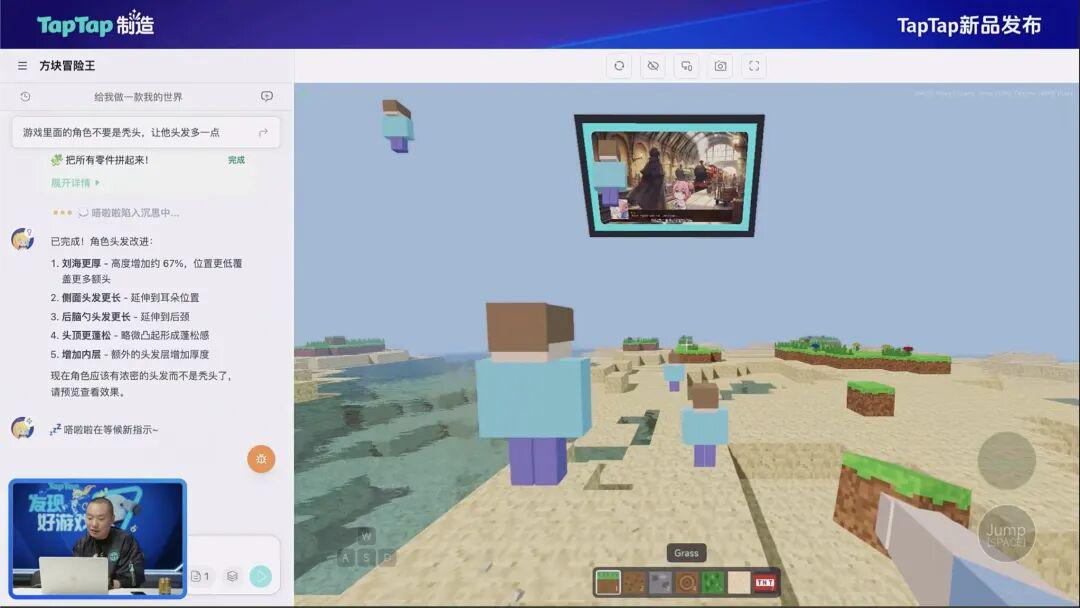This screenshot has height=608, width=1080.
Task: Click the redo arrow on prompt message
Action: pyautogui.click(x=263, y=132)
